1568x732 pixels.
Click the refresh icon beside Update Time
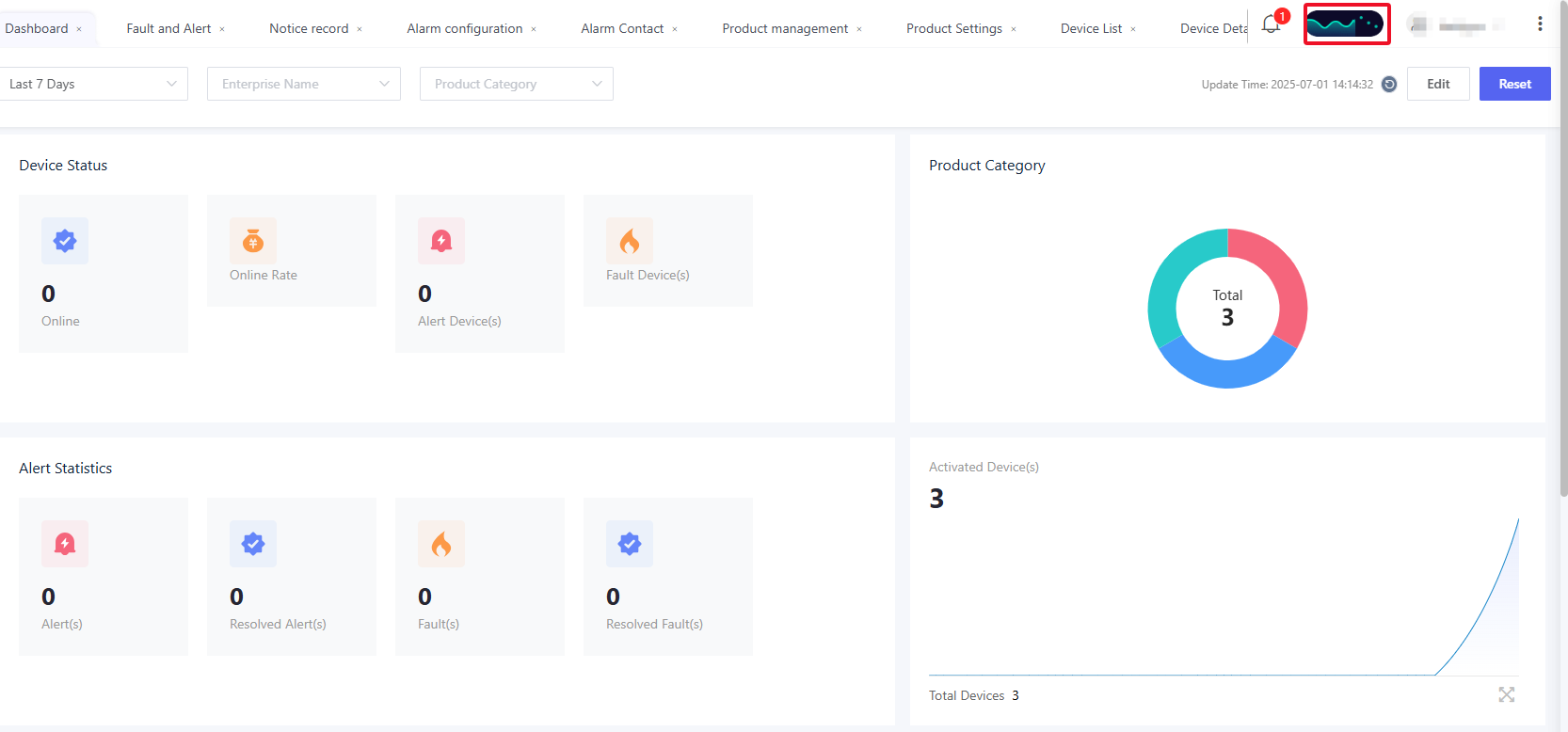[x=1389, y=85]
